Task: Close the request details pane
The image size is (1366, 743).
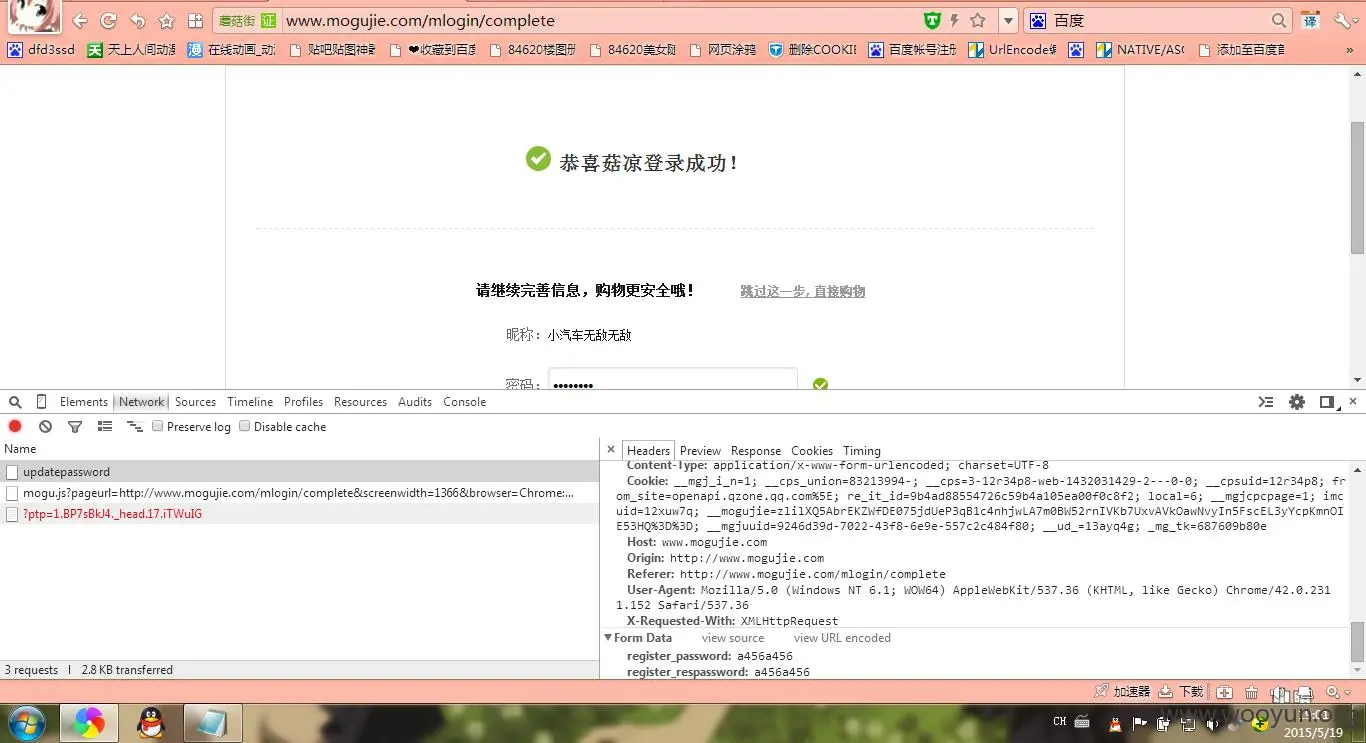Action: tap(611, 450)
